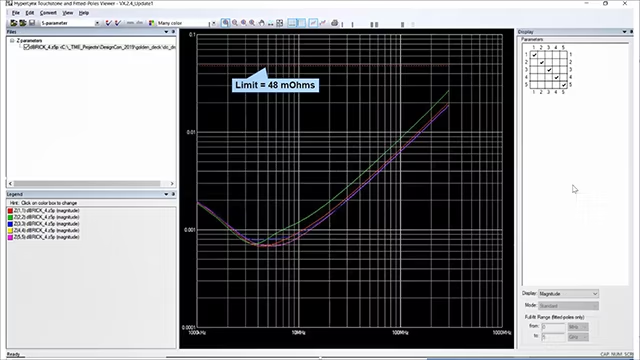Screen dimensions: 640x360
Task: Open the S-parameter type dropdown
Action: coord(97,23)
